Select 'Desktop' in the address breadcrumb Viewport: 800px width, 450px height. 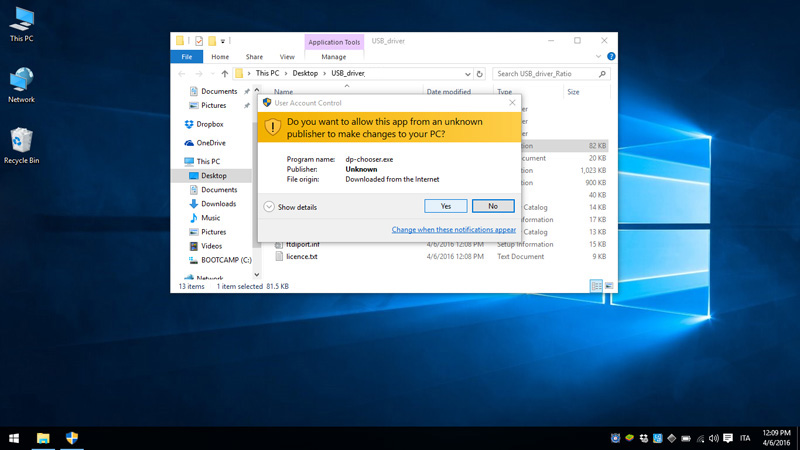tap(305, 73)
